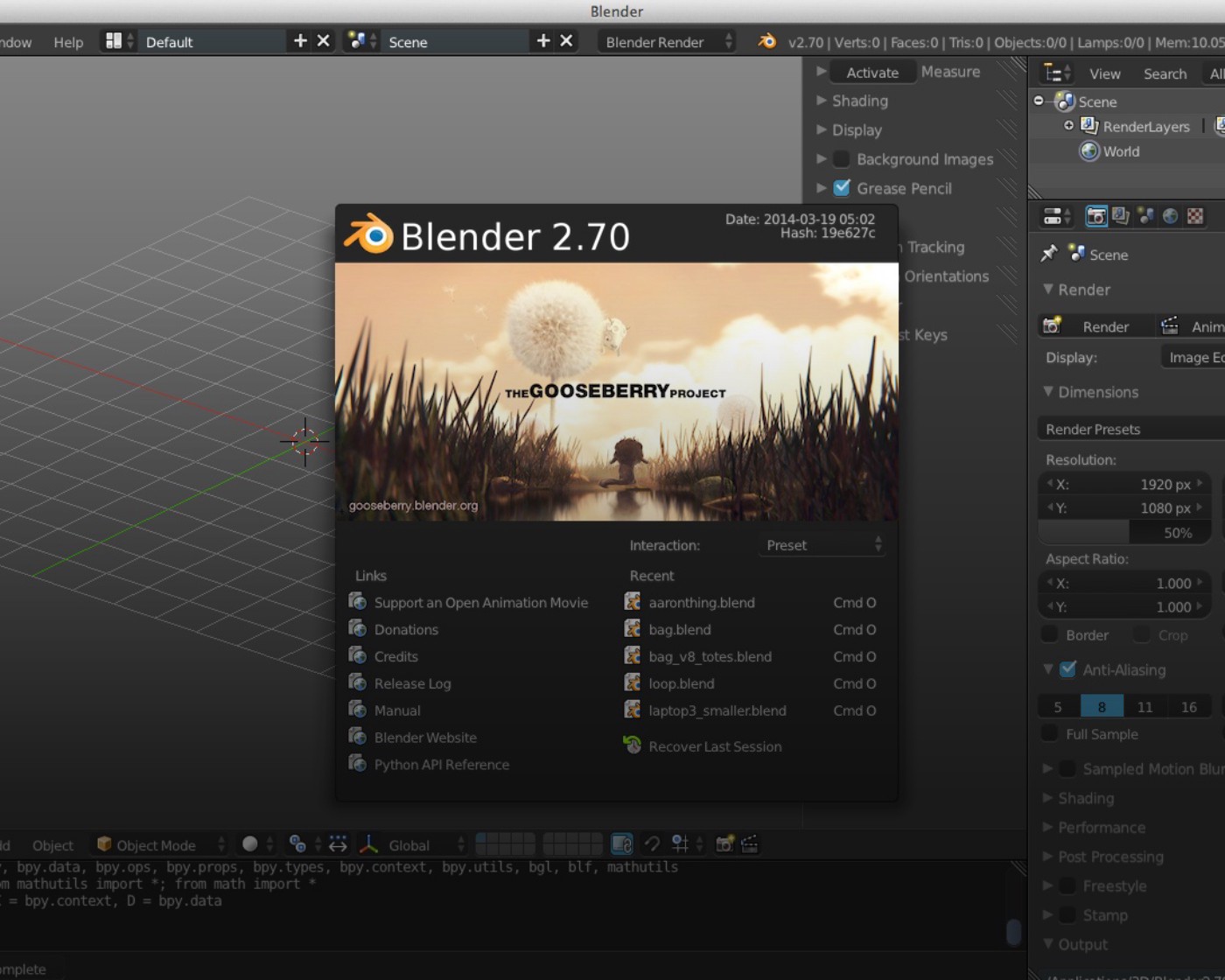Screen dimensions: 1225x980
Task: Expand the RenderLayers tree item
Action: (1068, 125)
